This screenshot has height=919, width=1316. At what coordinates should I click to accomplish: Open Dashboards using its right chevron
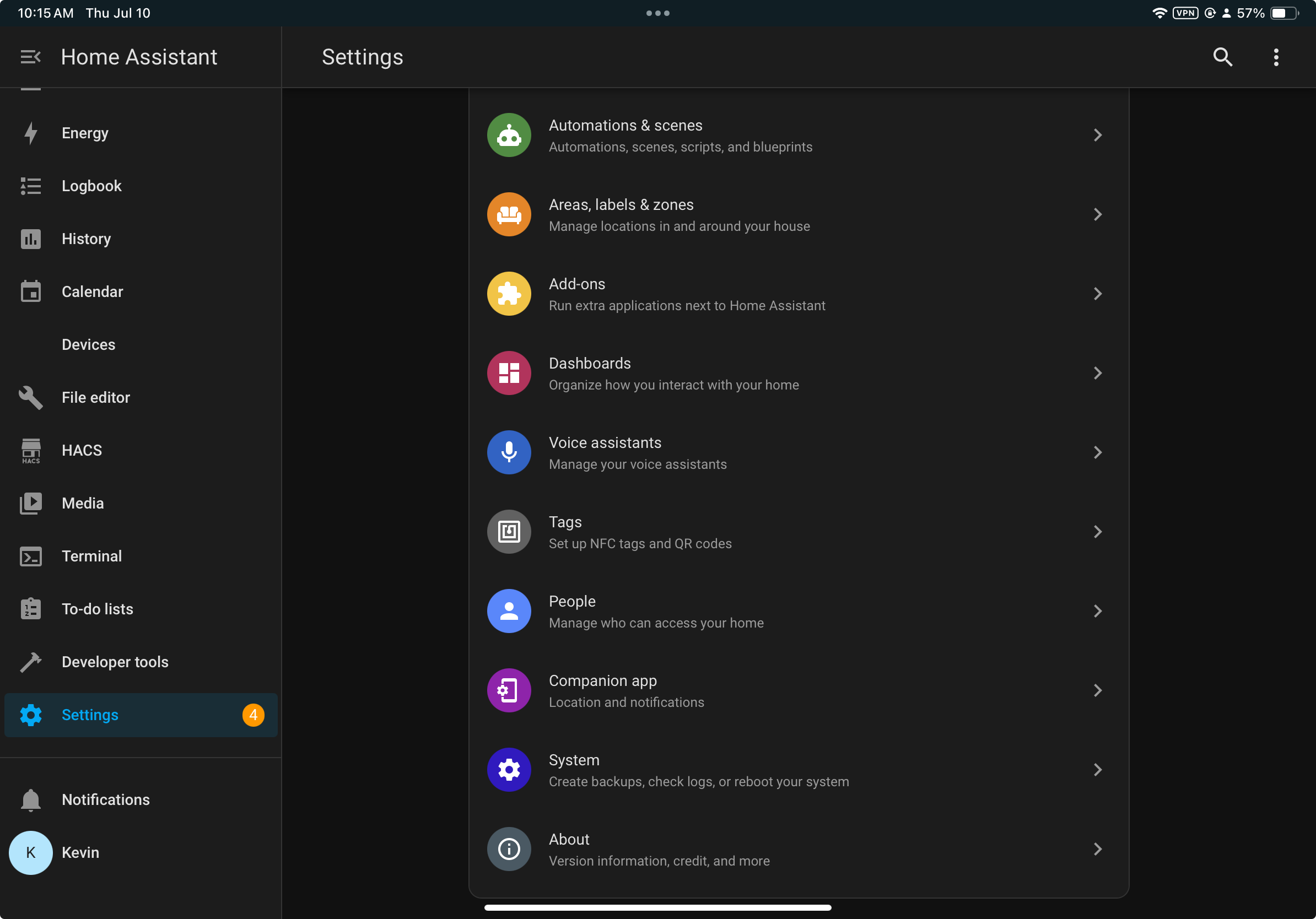tap(1098, 373)
